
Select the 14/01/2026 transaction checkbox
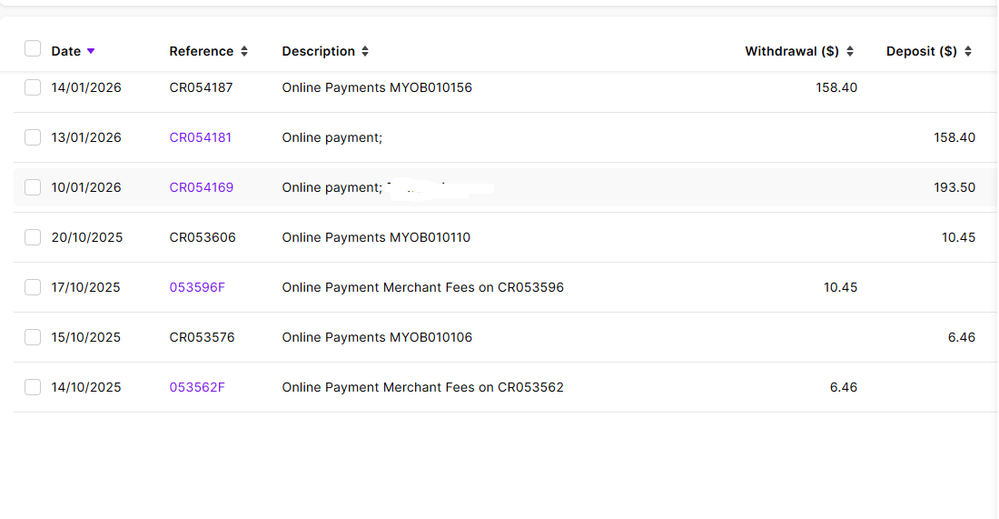pyautogui.click(x=33, y=88)
